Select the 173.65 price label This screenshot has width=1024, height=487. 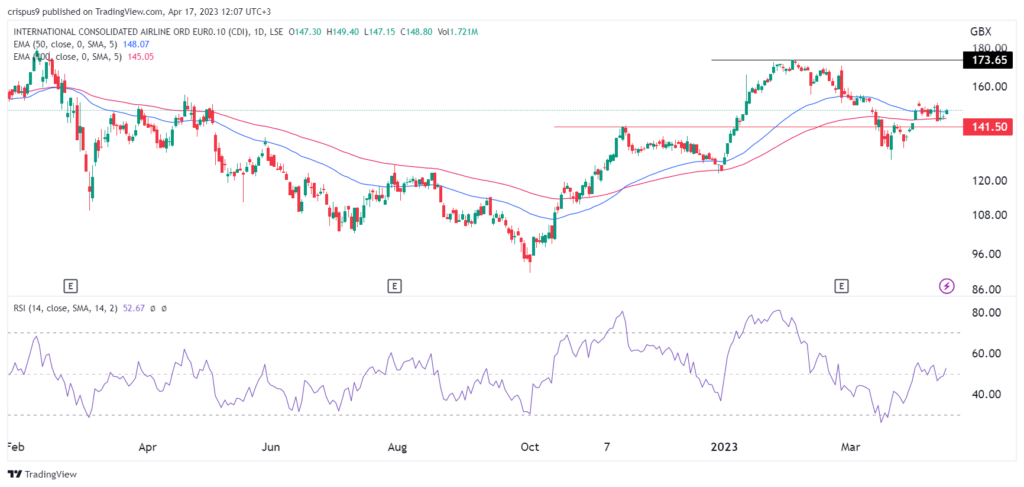pos(990,60)
